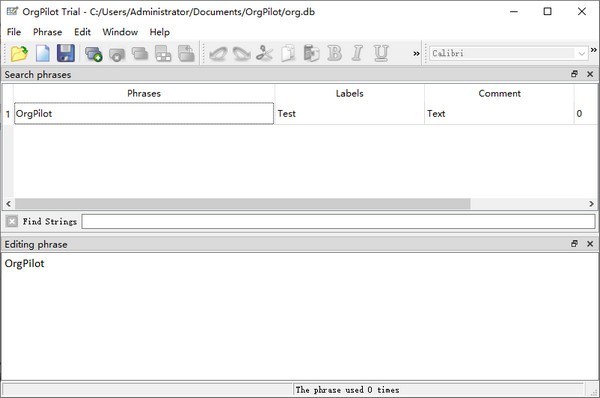Open the Help menu

(x=160, y=32)
